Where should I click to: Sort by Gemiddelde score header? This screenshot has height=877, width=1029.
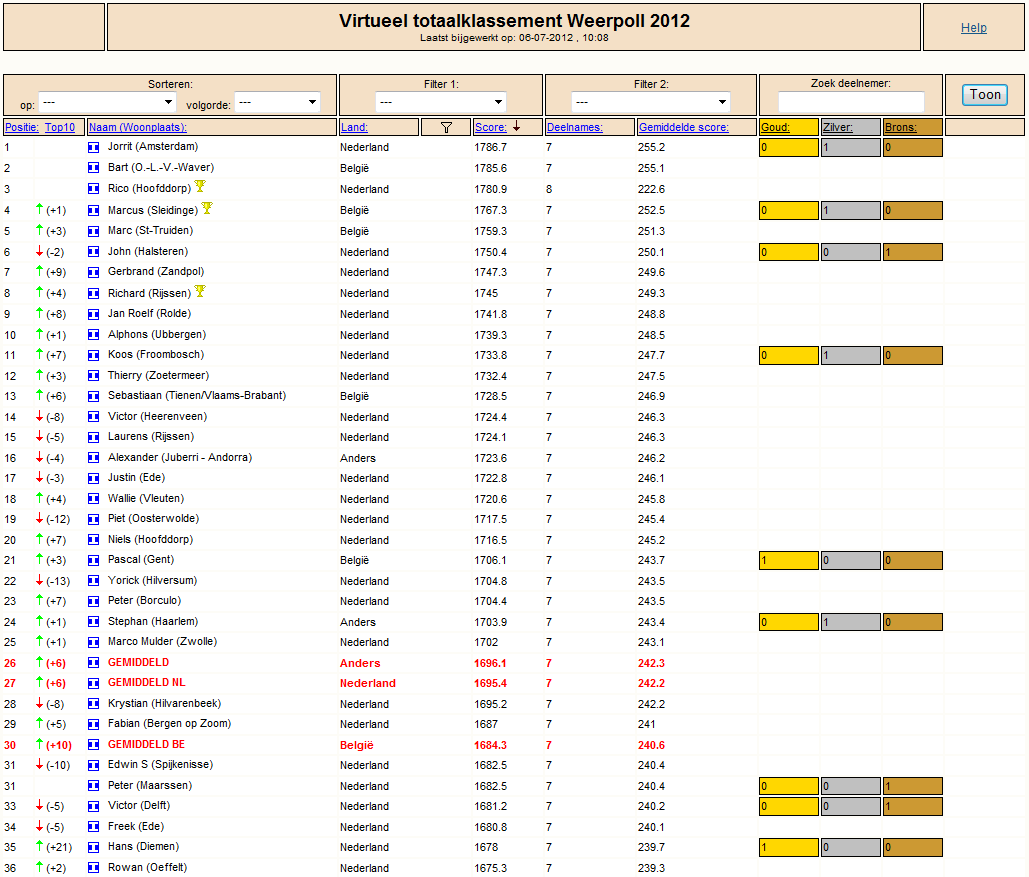pyautogui.click(x=684, y=127)
